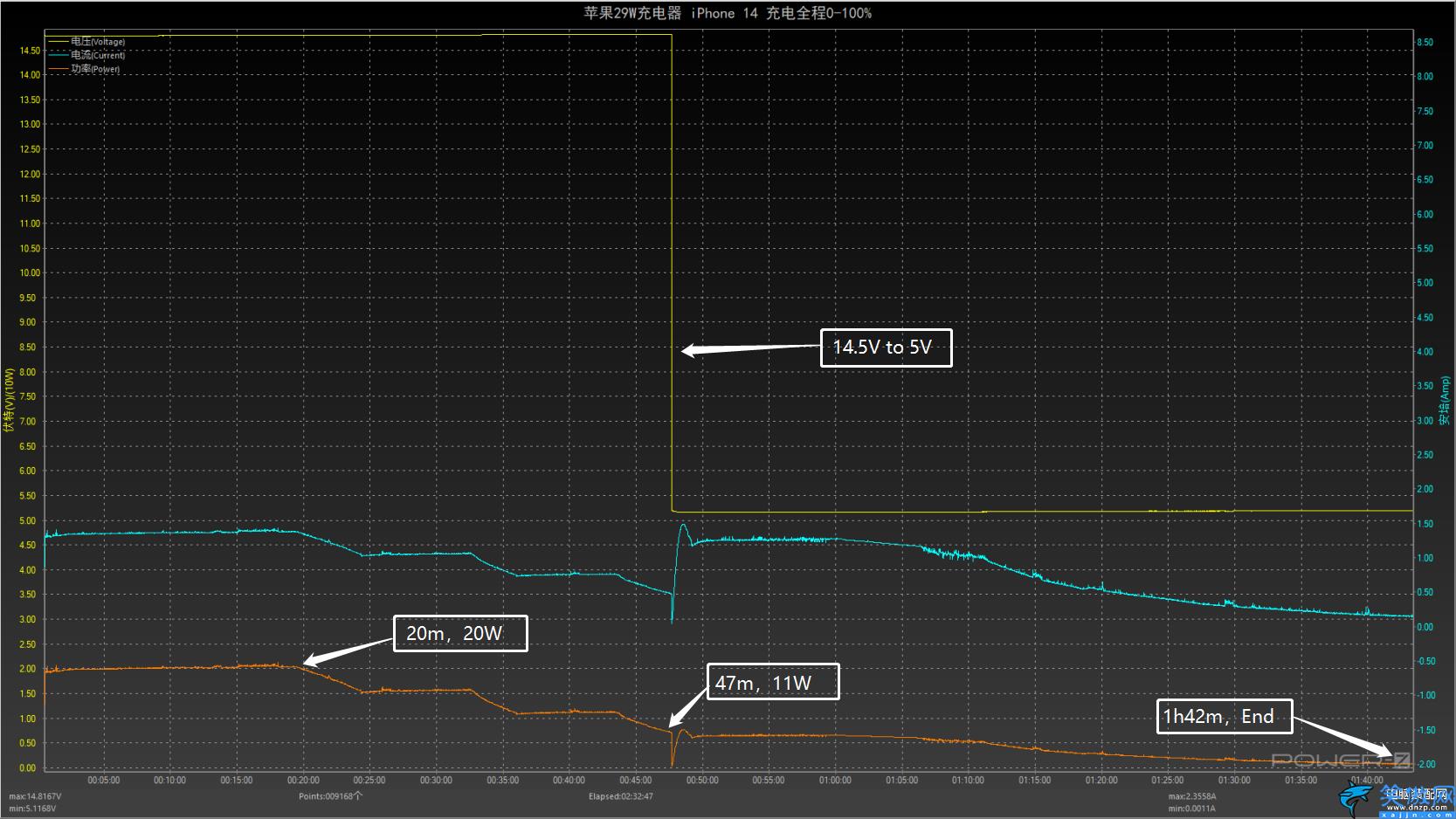Click the 11.00 tick on left voltage axis
Image resolution: width=1456 pixels, height=819 pixels.
[x=30, y=224]
